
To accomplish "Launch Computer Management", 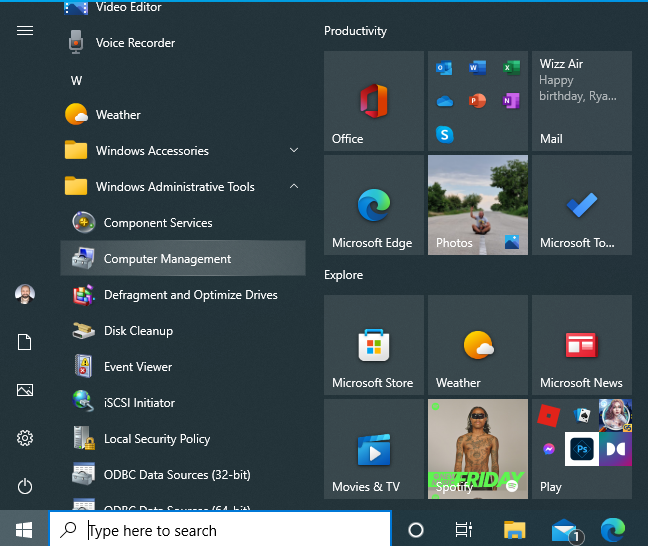I will point(183,259).
